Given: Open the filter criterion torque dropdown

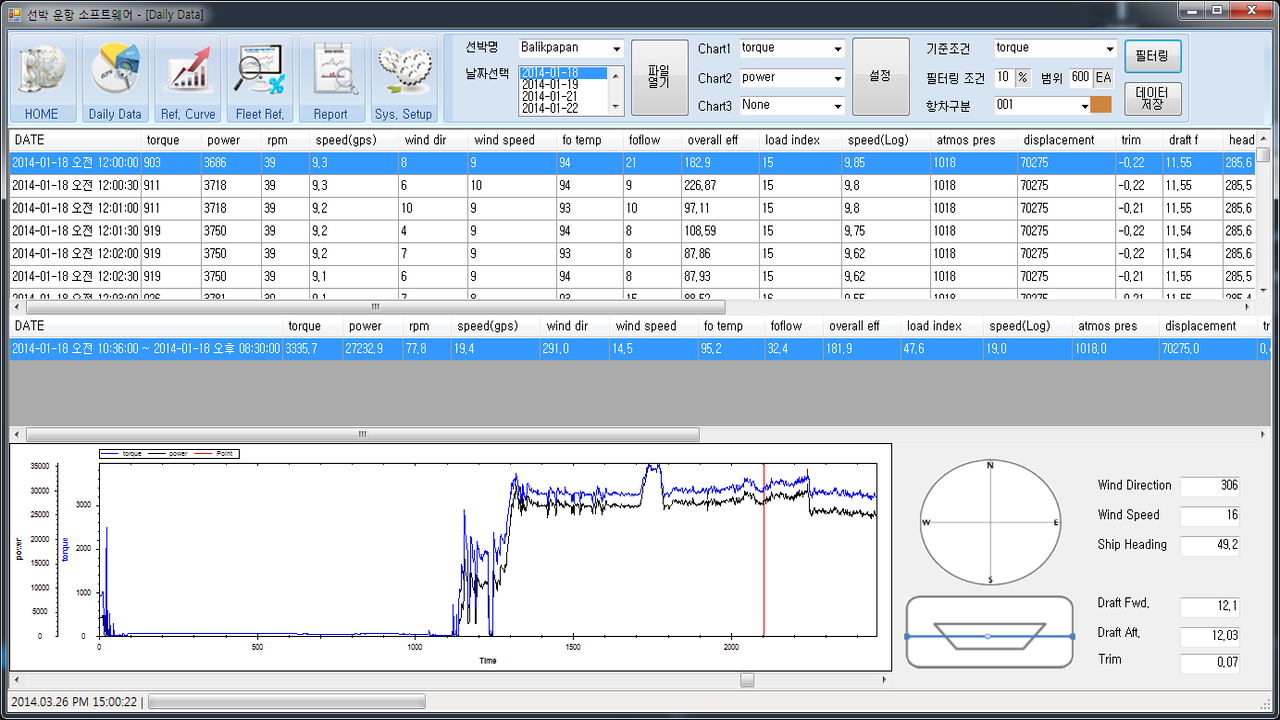Looking at the screenshot, I should 1109,48.
